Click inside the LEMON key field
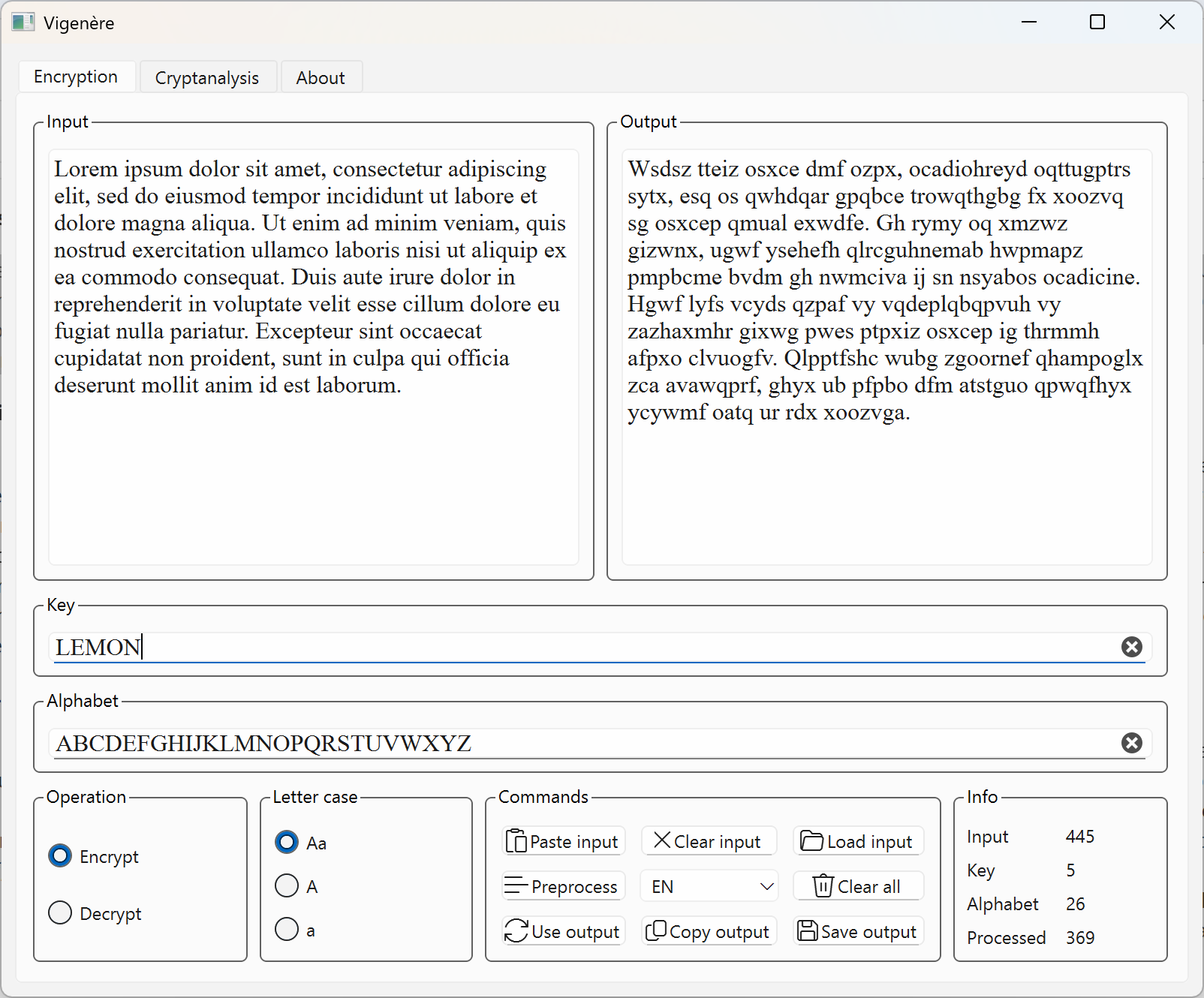Viewport: 1204px width, 998px height. [x=585, y=647]
